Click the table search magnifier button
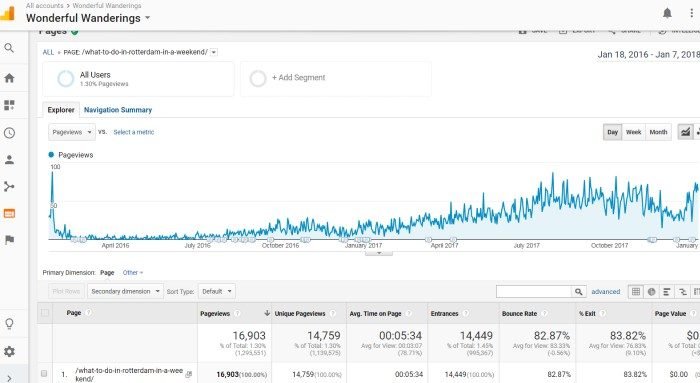This screenshot has height=383, width=700. [x=579, y=291]
